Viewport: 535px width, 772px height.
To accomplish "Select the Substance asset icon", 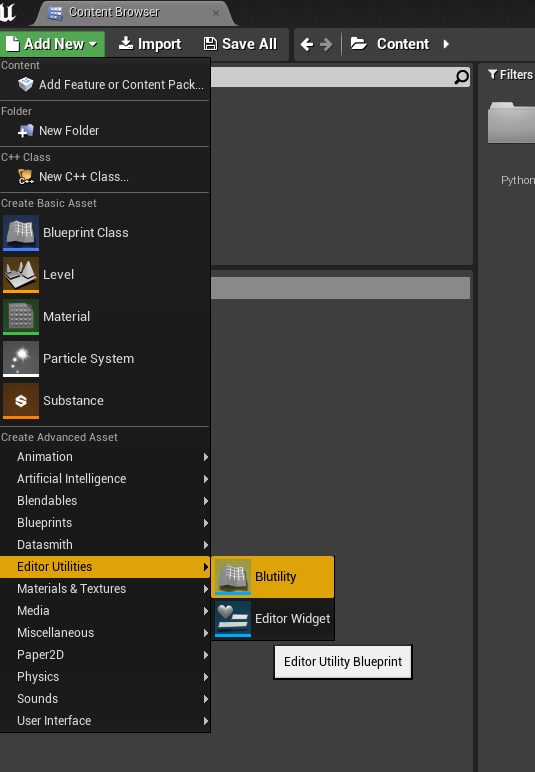I will coord(21,401).
